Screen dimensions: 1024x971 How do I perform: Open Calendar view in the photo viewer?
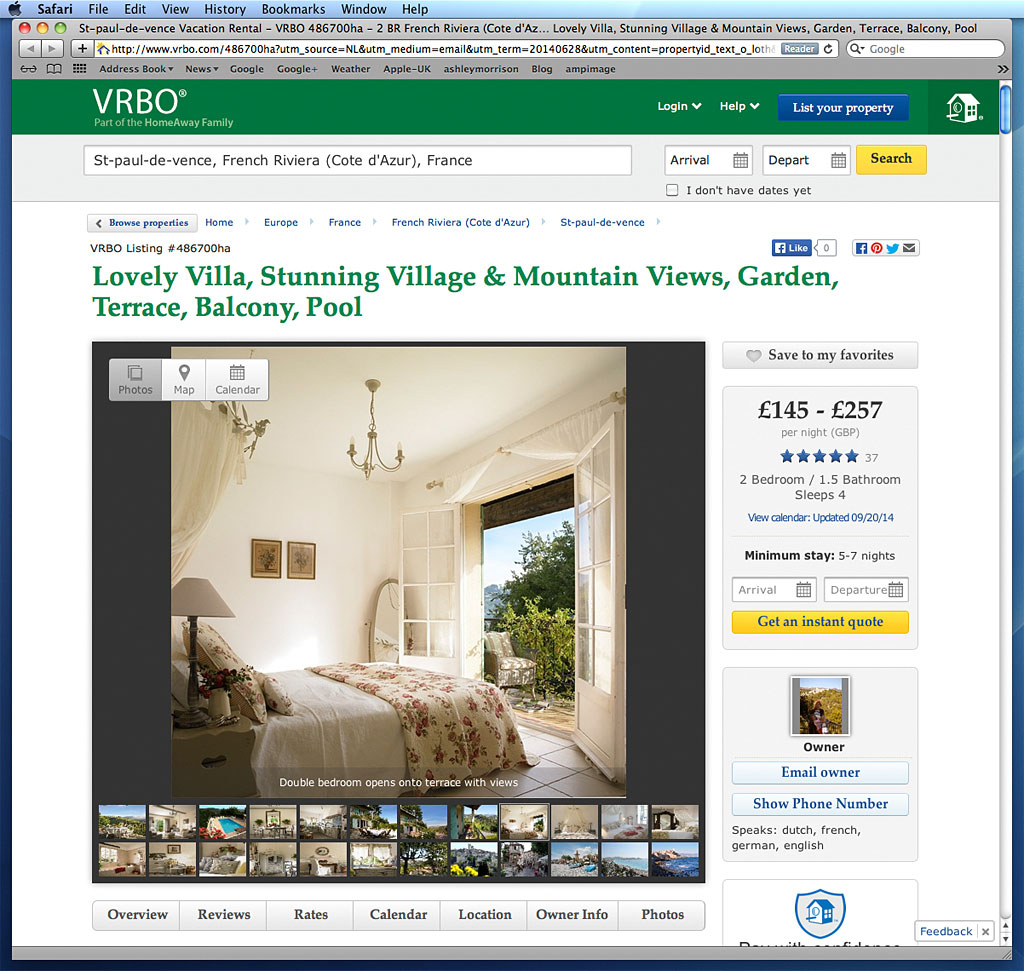[237, 380]
